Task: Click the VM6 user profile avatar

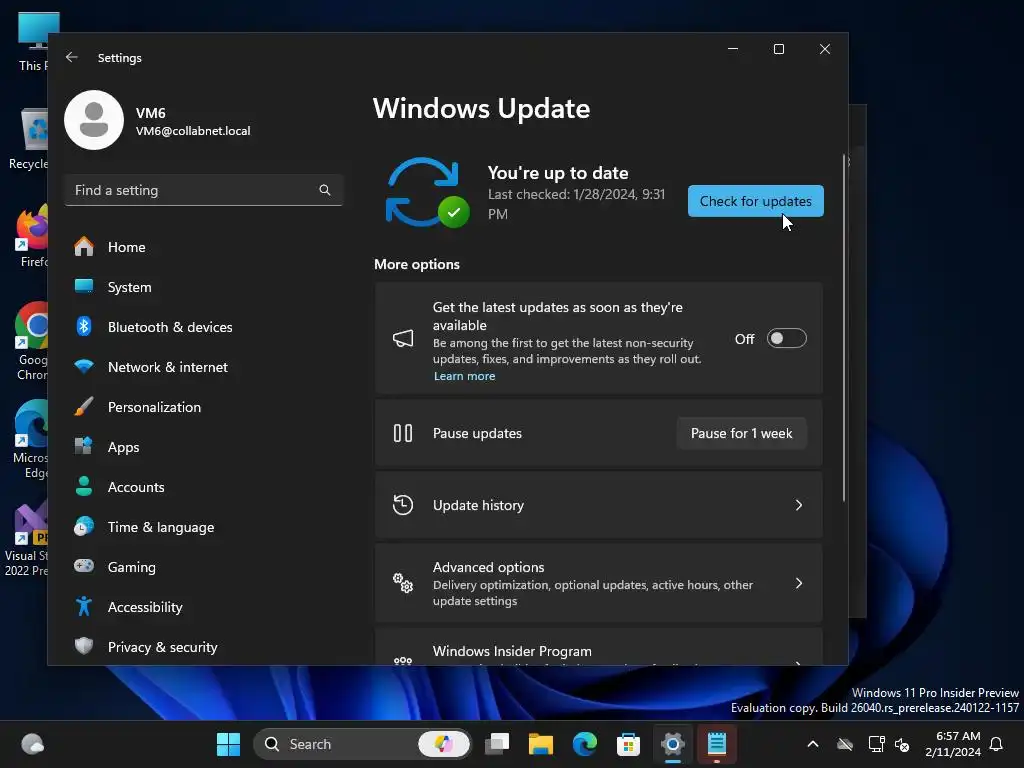Action: (x=94, y=120)
